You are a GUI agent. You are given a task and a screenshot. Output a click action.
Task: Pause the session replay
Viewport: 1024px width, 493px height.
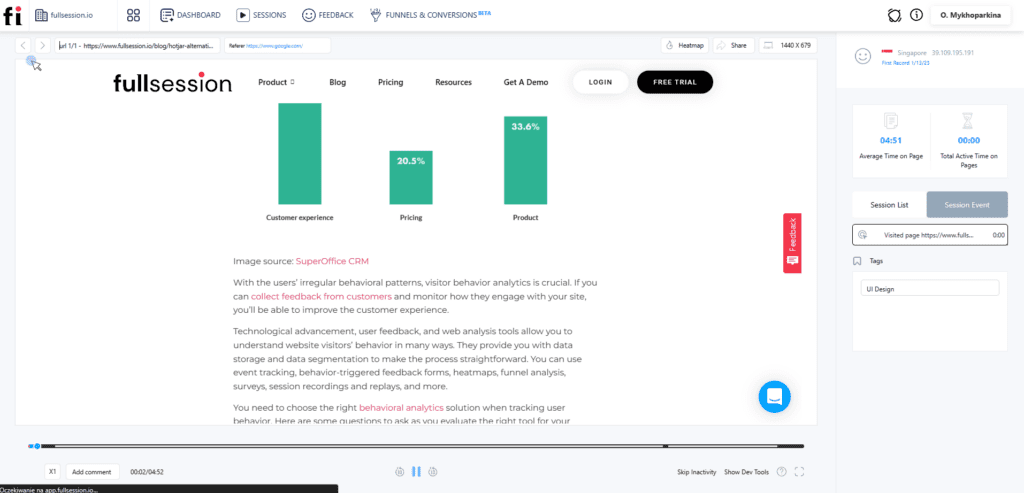416,471
